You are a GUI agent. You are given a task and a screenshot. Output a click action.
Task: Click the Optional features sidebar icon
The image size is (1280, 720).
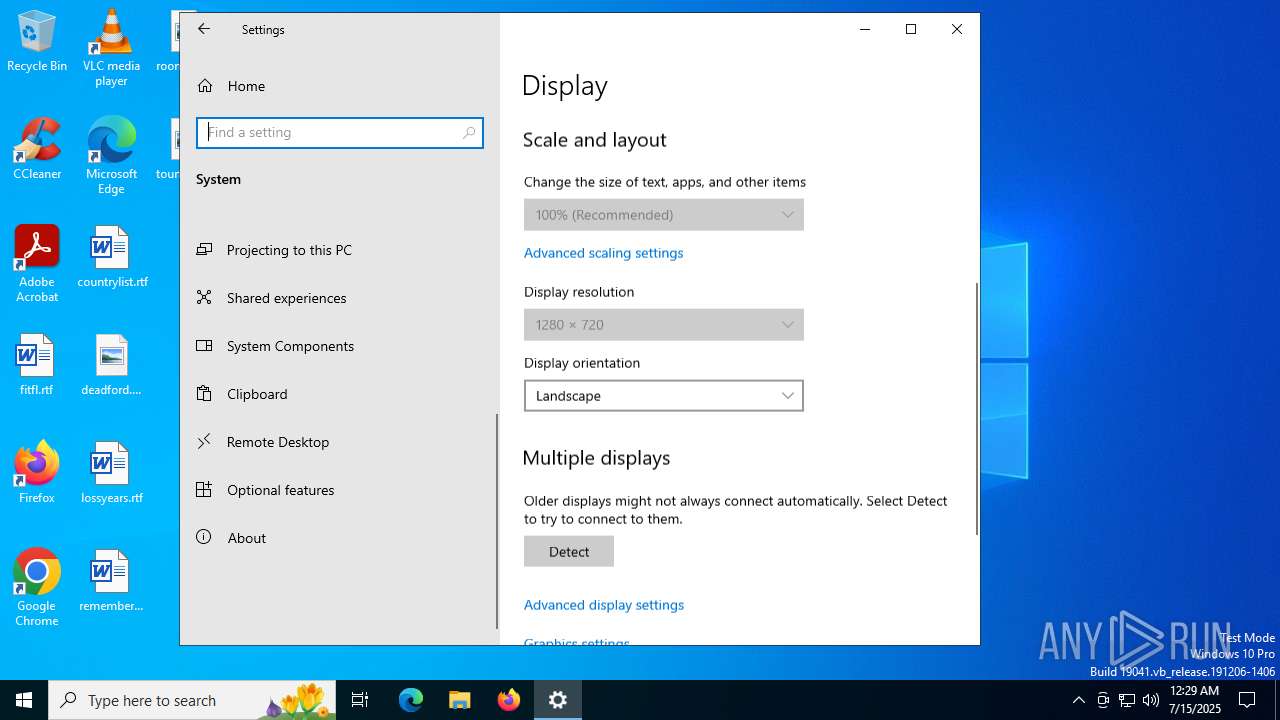coord(204,489)
